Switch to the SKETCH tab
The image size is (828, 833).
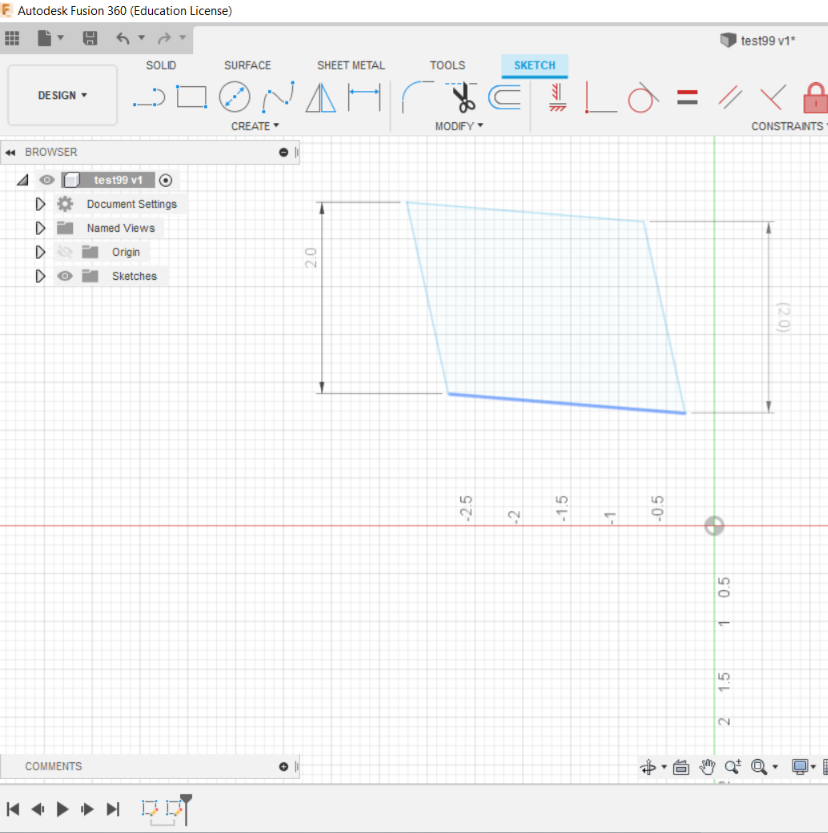535,65
